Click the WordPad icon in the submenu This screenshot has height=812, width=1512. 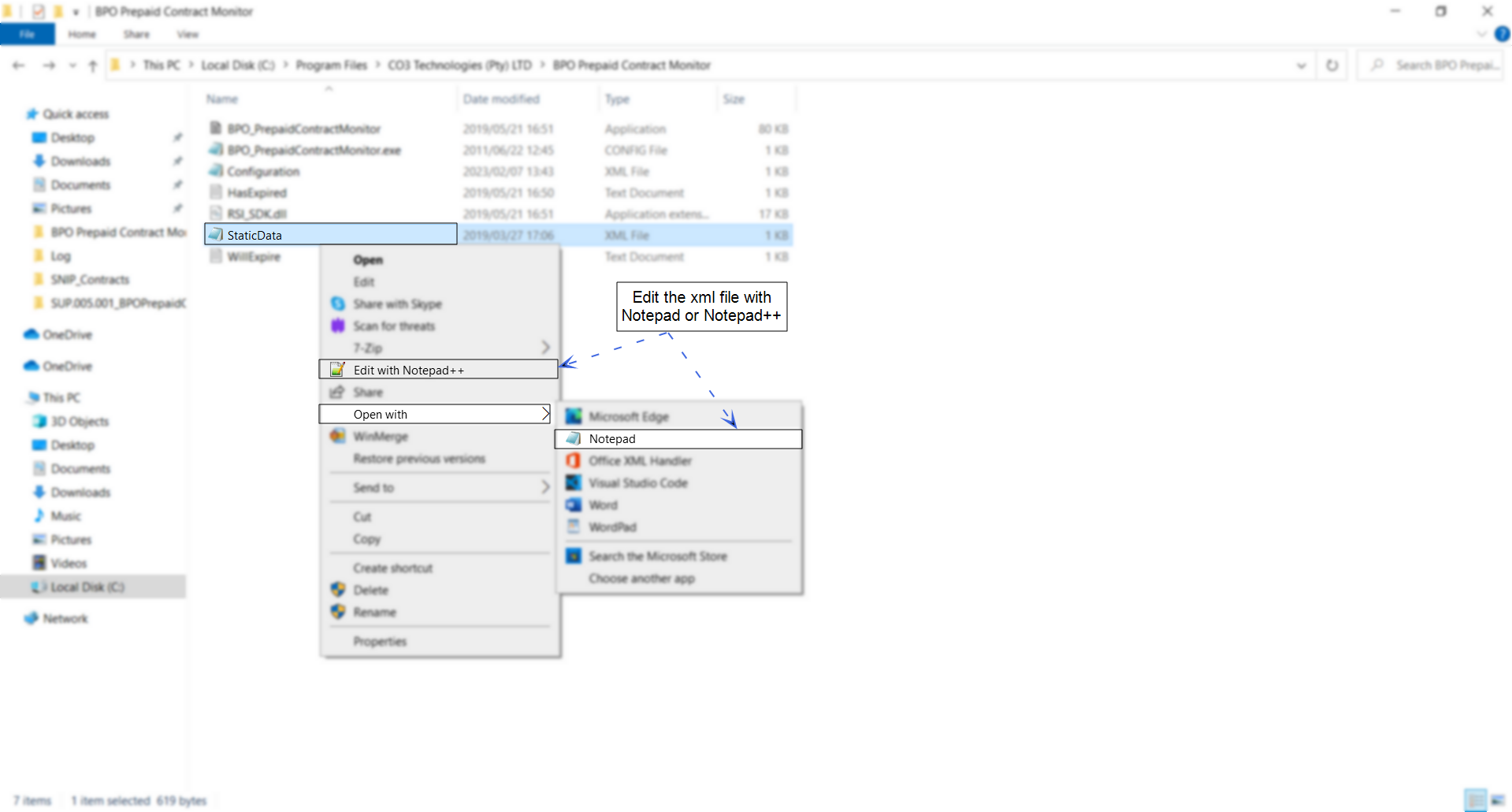coord(574,527)
